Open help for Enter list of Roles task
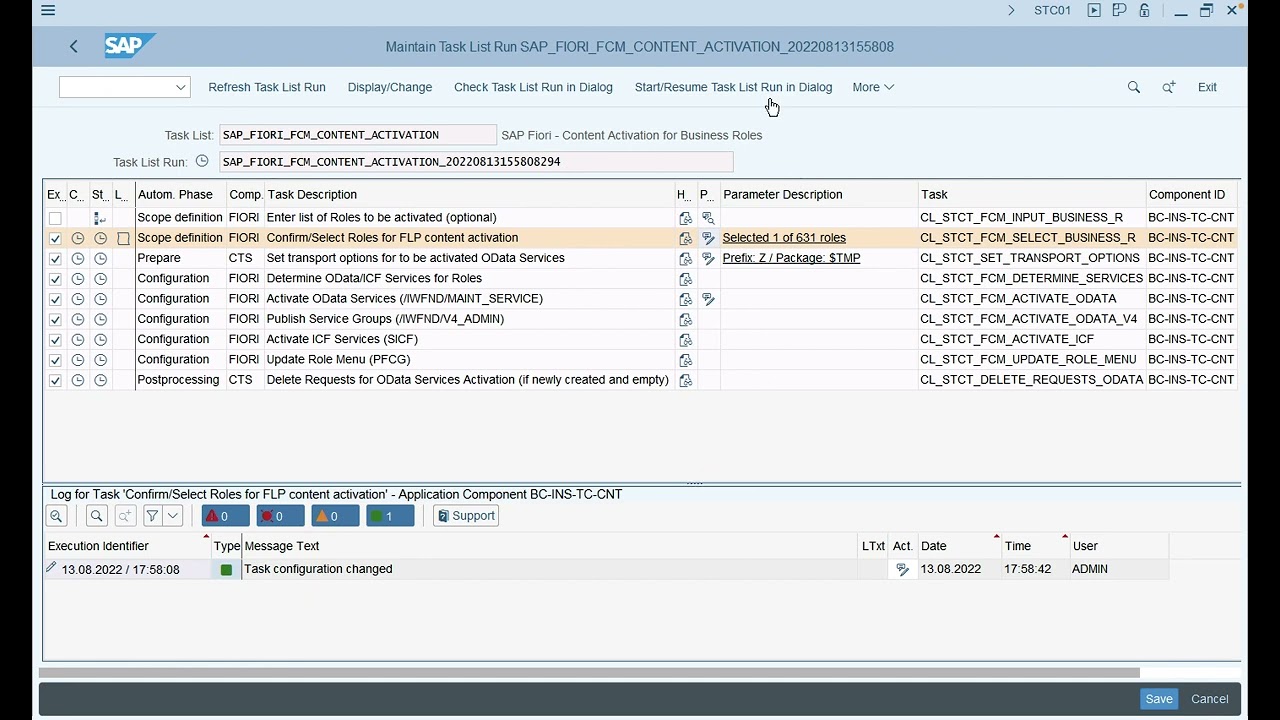 (685, 218)
